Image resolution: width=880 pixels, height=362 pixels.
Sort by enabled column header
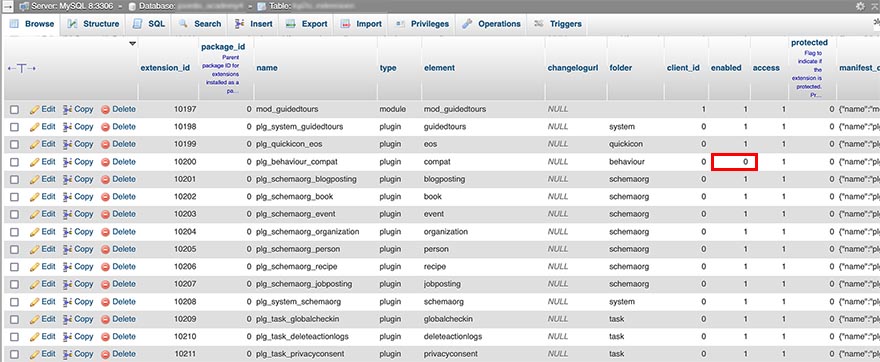(726, 68)
